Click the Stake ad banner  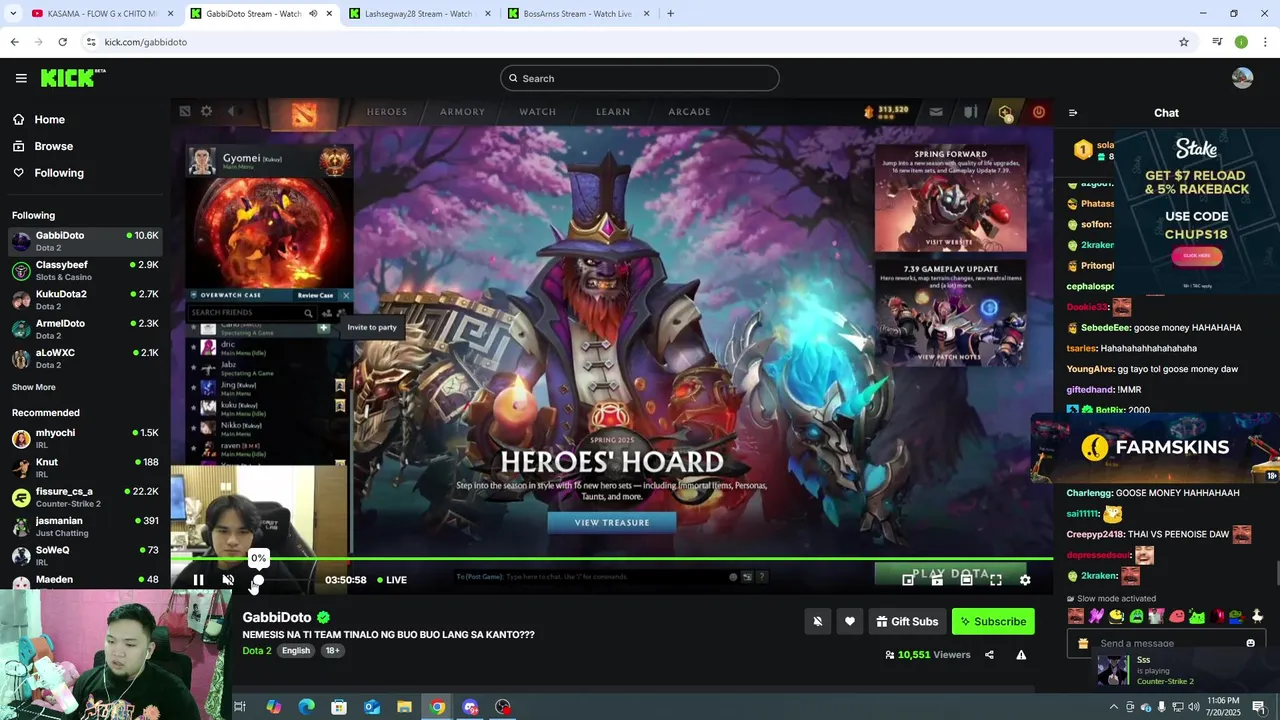pyautogui.click(x=1197, y=212)
